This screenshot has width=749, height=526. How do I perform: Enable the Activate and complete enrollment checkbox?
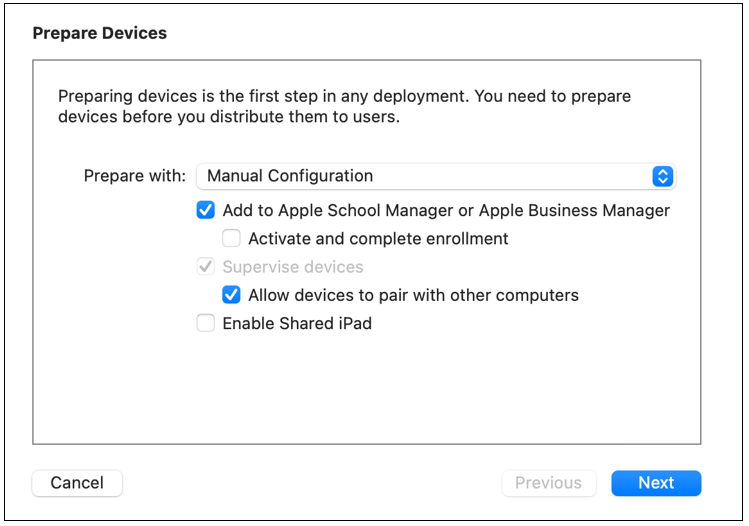[x=232, y=239]
